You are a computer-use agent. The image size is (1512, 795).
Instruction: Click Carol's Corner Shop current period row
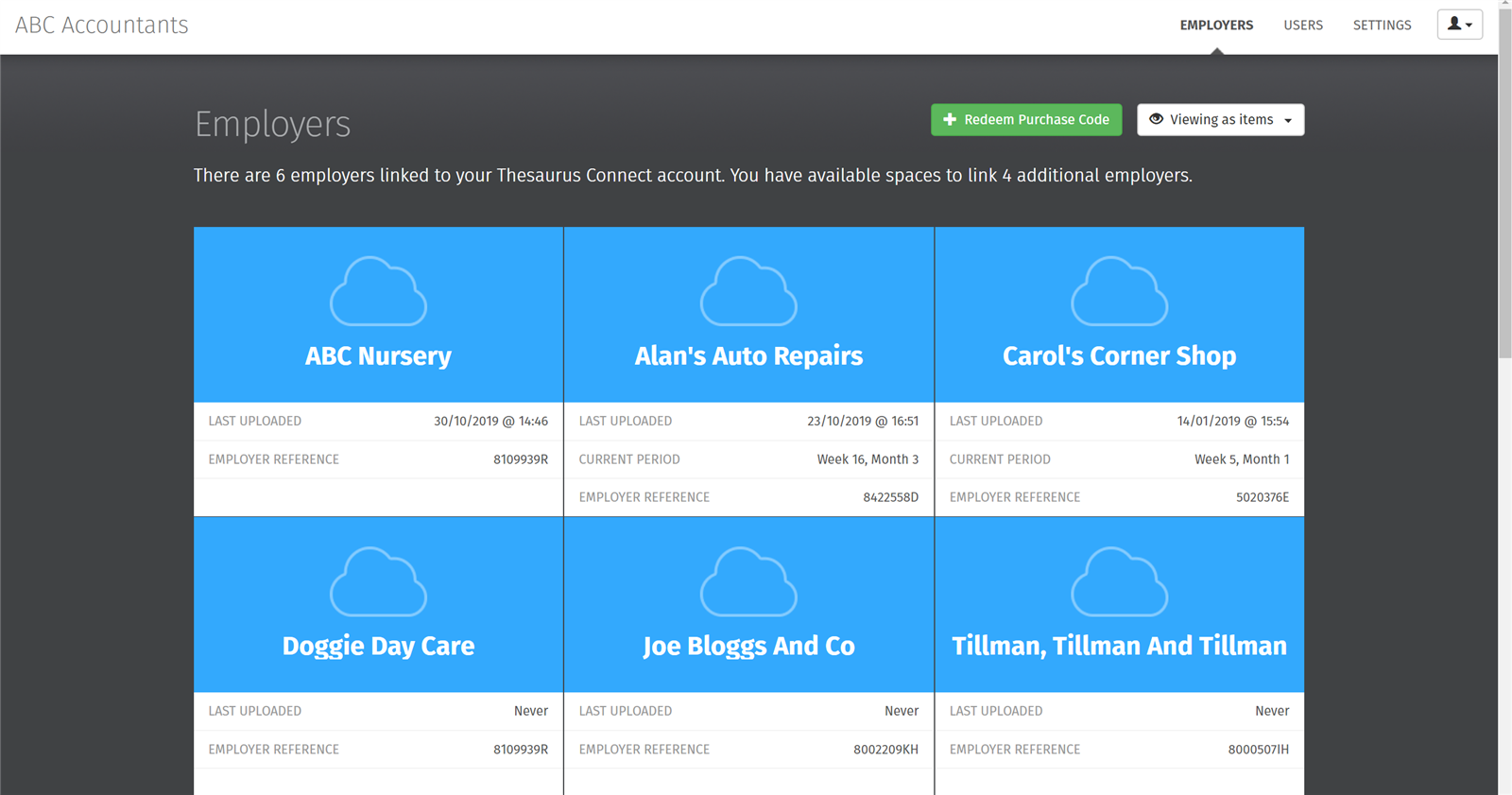coord(1119,459)
